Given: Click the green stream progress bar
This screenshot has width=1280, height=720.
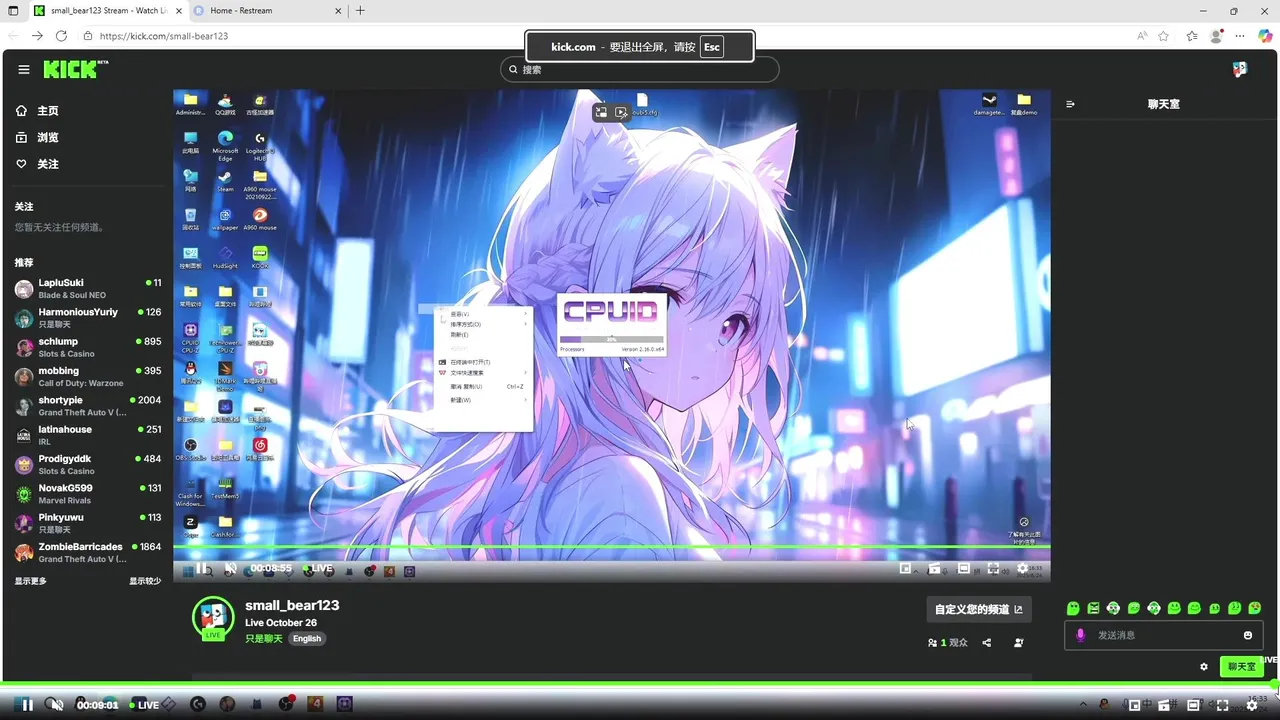Looking at the screenshot, I should tap(640, 684).
